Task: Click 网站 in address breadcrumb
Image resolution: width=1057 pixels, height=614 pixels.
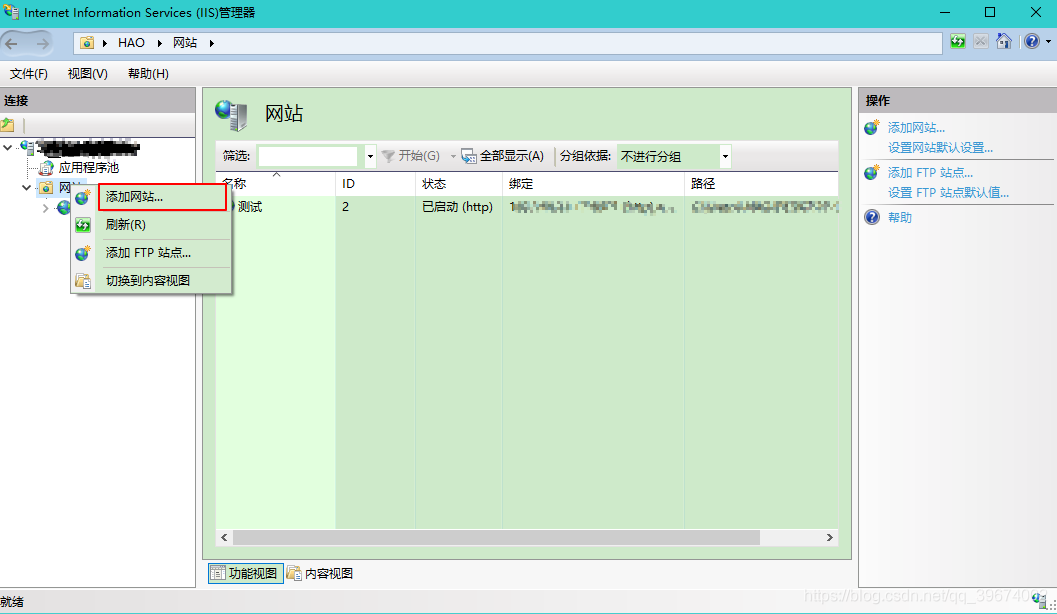Action: click(185, 43)
